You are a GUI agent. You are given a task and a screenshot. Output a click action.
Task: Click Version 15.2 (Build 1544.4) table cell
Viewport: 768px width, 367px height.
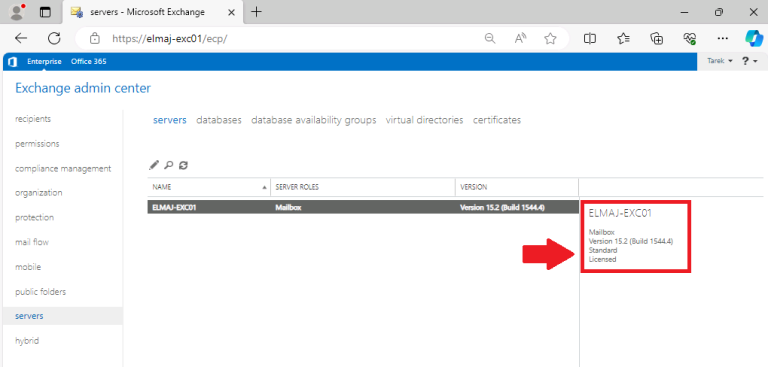coord(502,207)
